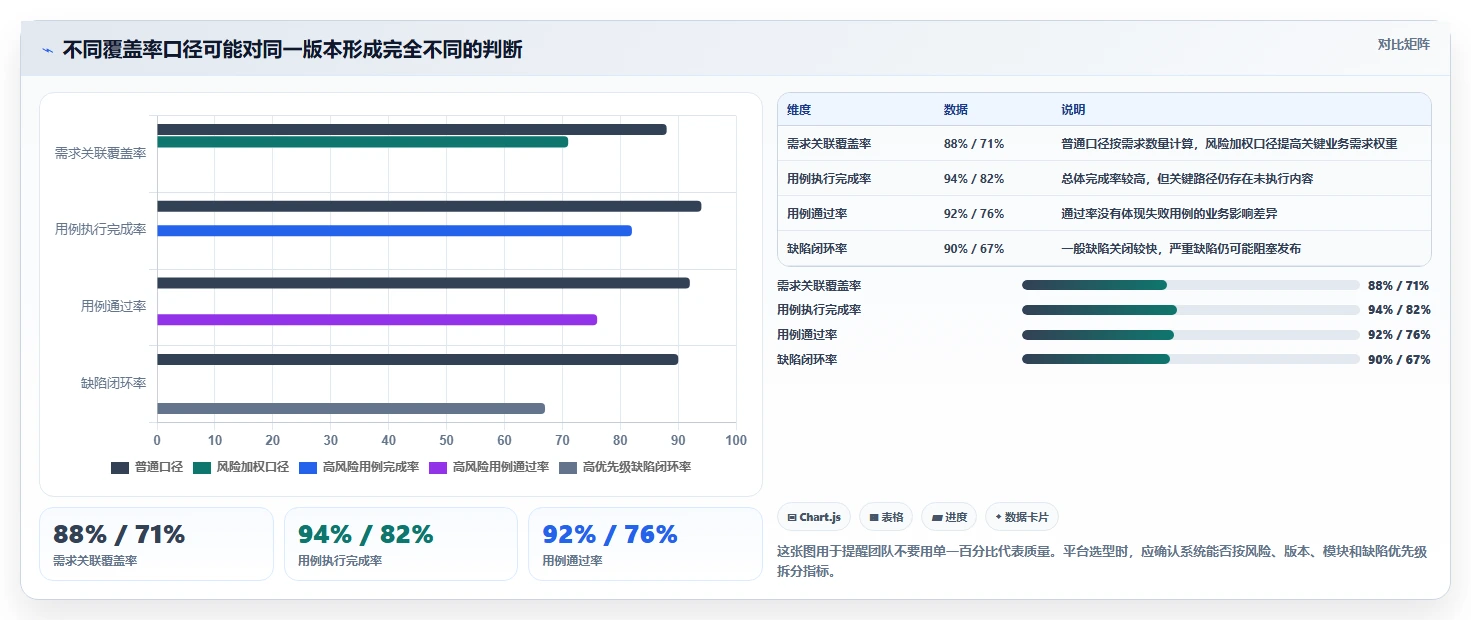Toggle the 普通口径 legend item

click(x=147, y=467)
